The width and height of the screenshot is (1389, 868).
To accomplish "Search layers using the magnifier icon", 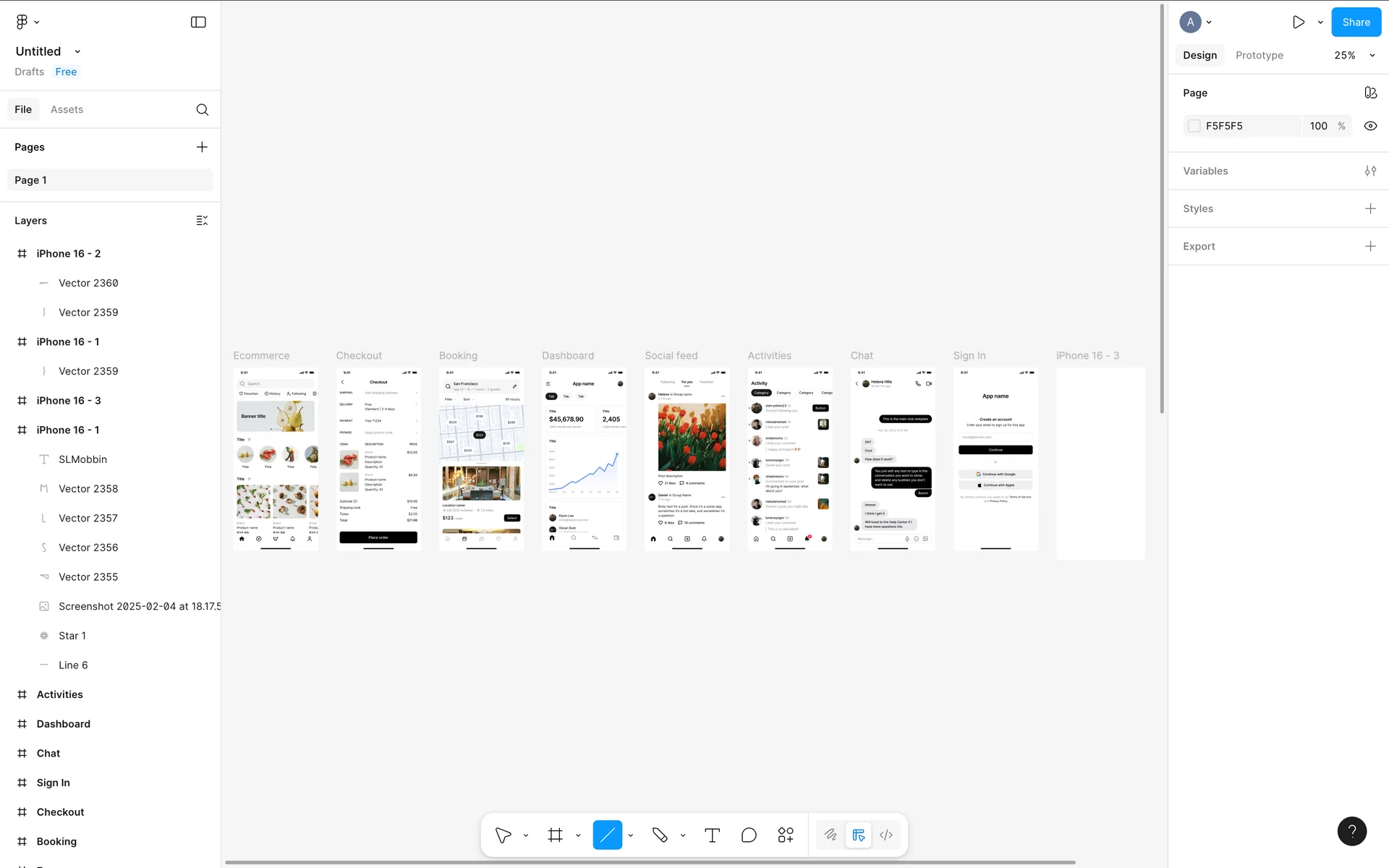I will coord(202,109).
